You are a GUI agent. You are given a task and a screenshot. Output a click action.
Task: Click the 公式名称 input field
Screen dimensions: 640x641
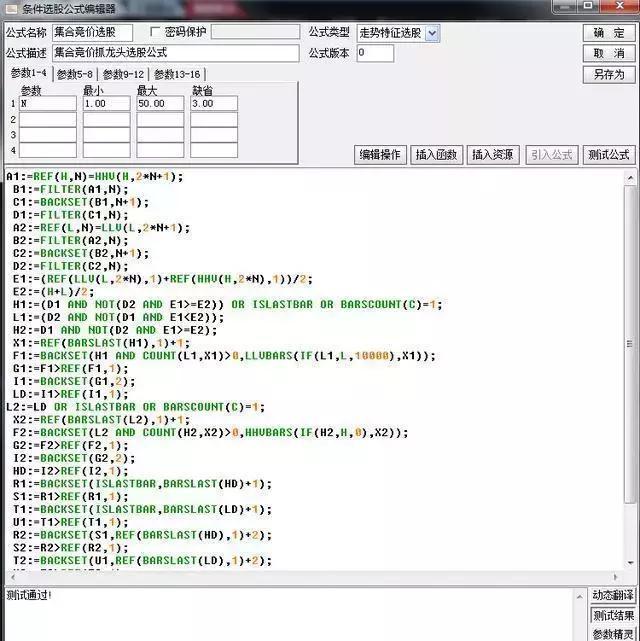(x=90, y=33)
